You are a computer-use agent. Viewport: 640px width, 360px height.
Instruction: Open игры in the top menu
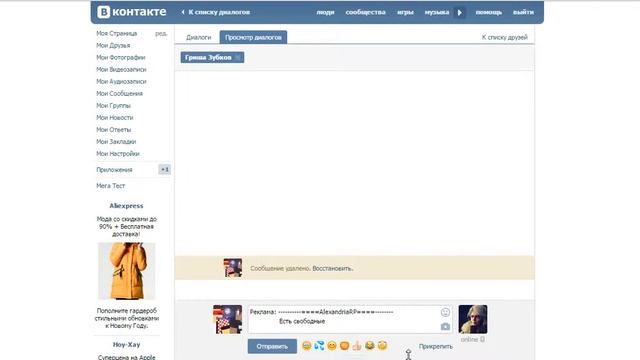[x=405, y=12]
